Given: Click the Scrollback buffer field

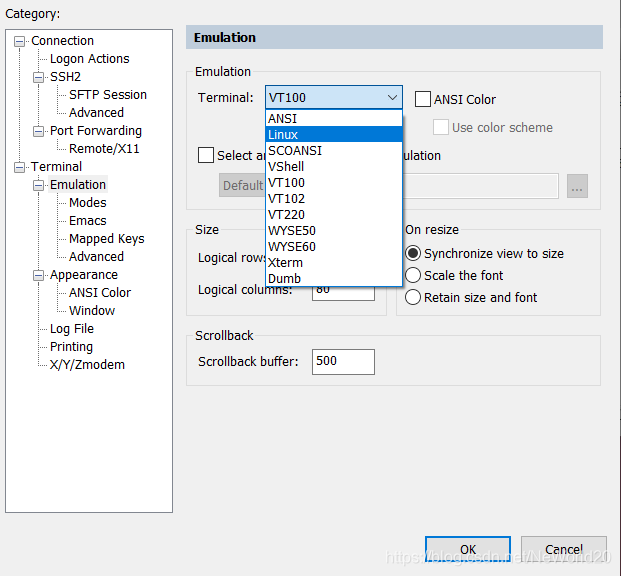Looking at the screenshot, I should point(343,362).
